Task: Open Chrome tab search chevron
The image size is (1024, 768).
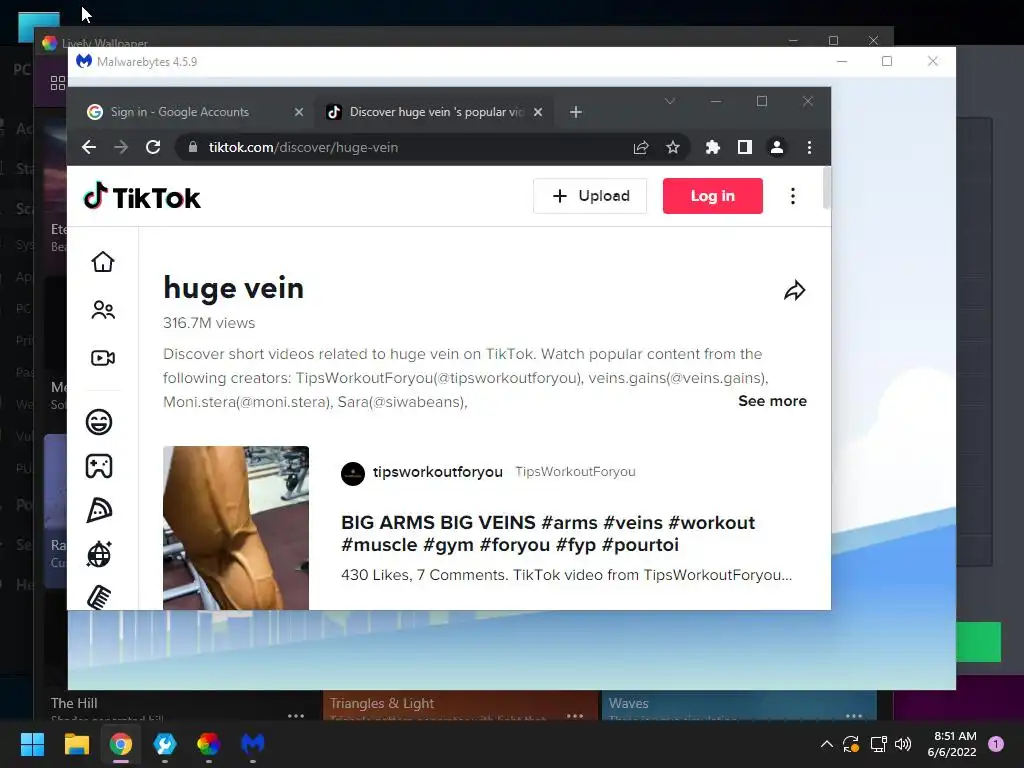Action: pyautogui.click(x=669, y=101)
